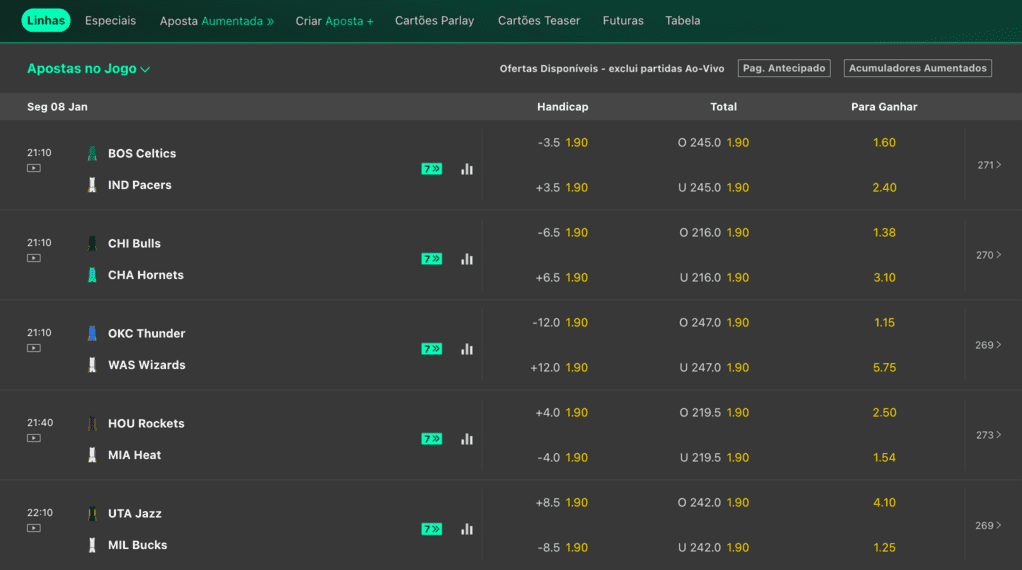This screenshot has height=570, width=1022.
Task: Select Celtics to win at 1.60
Action: (884, 143)
